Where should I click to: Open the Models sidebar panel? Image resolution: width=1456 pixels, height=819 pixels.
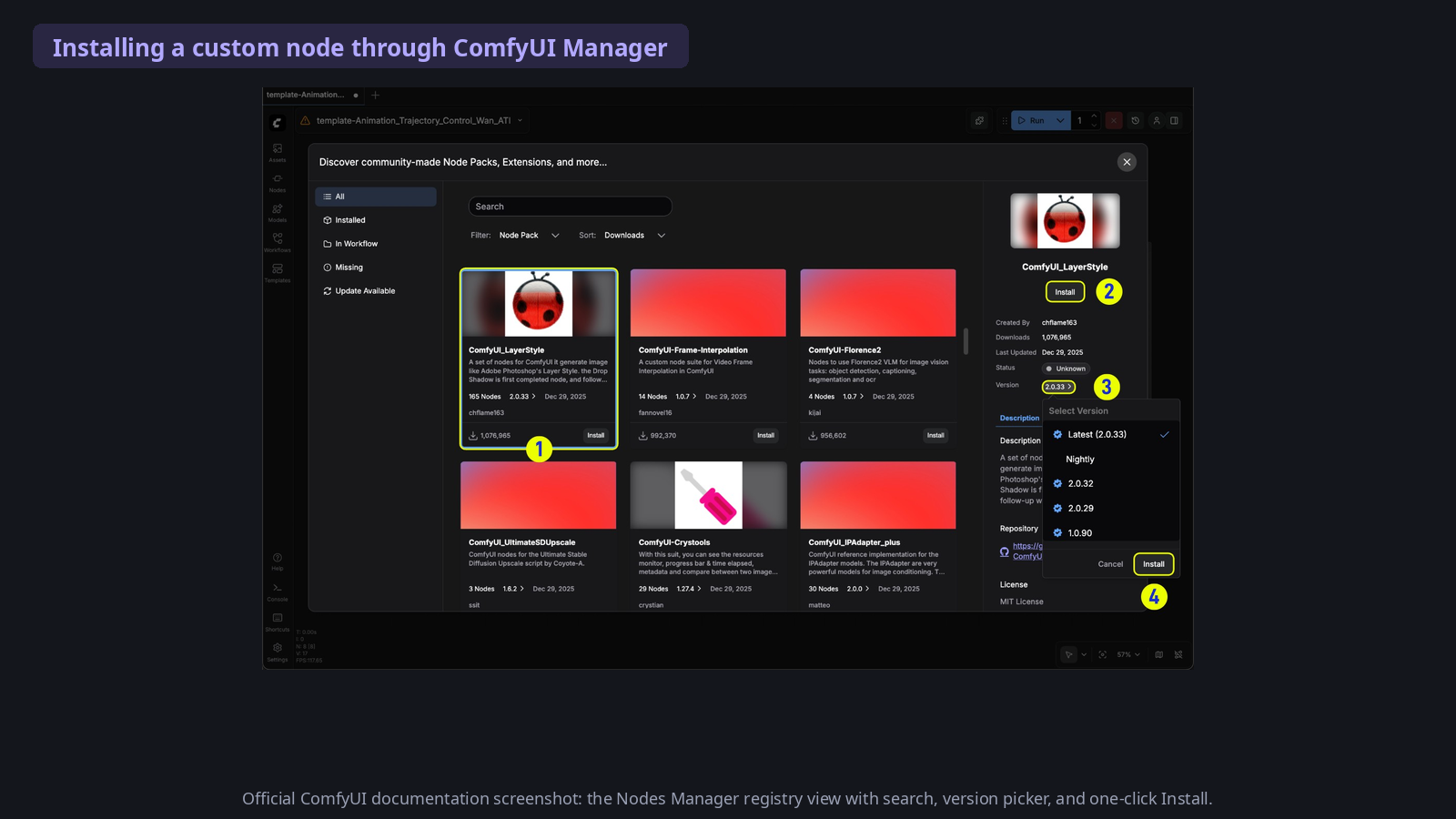278,212
